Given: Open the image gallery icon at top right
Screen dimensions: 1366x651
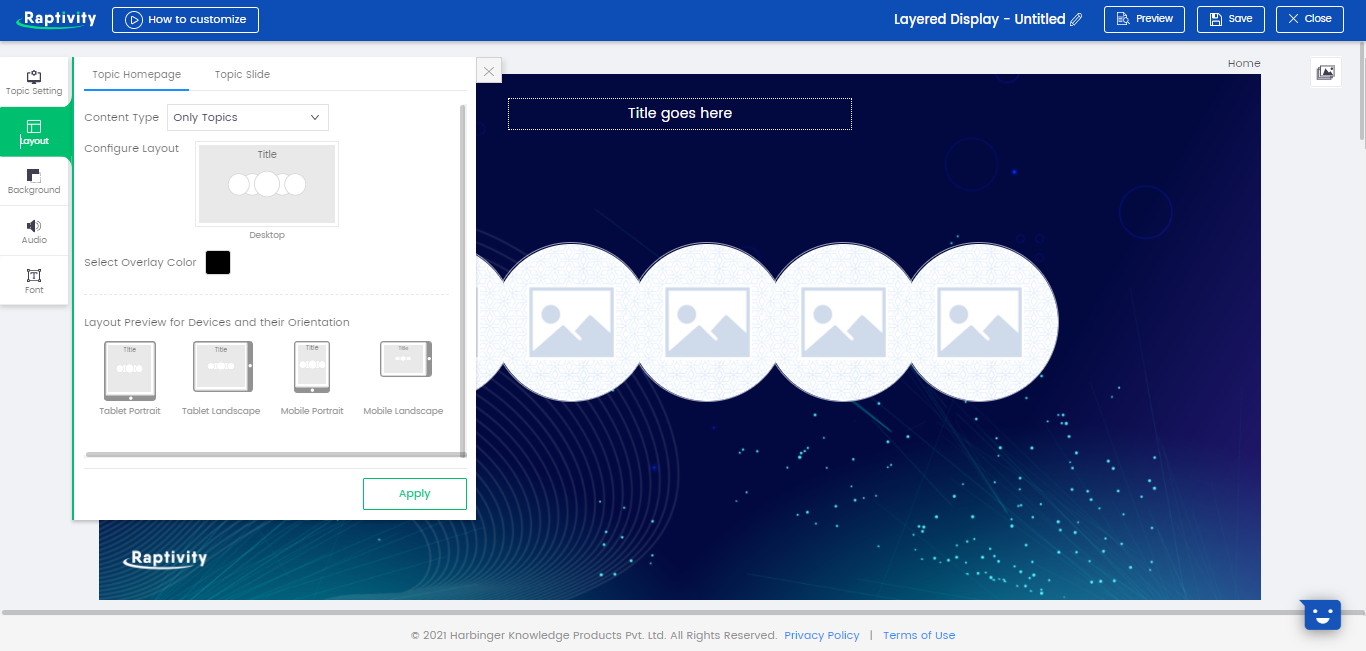Looking at the screenshot, I should (1325, 72).
